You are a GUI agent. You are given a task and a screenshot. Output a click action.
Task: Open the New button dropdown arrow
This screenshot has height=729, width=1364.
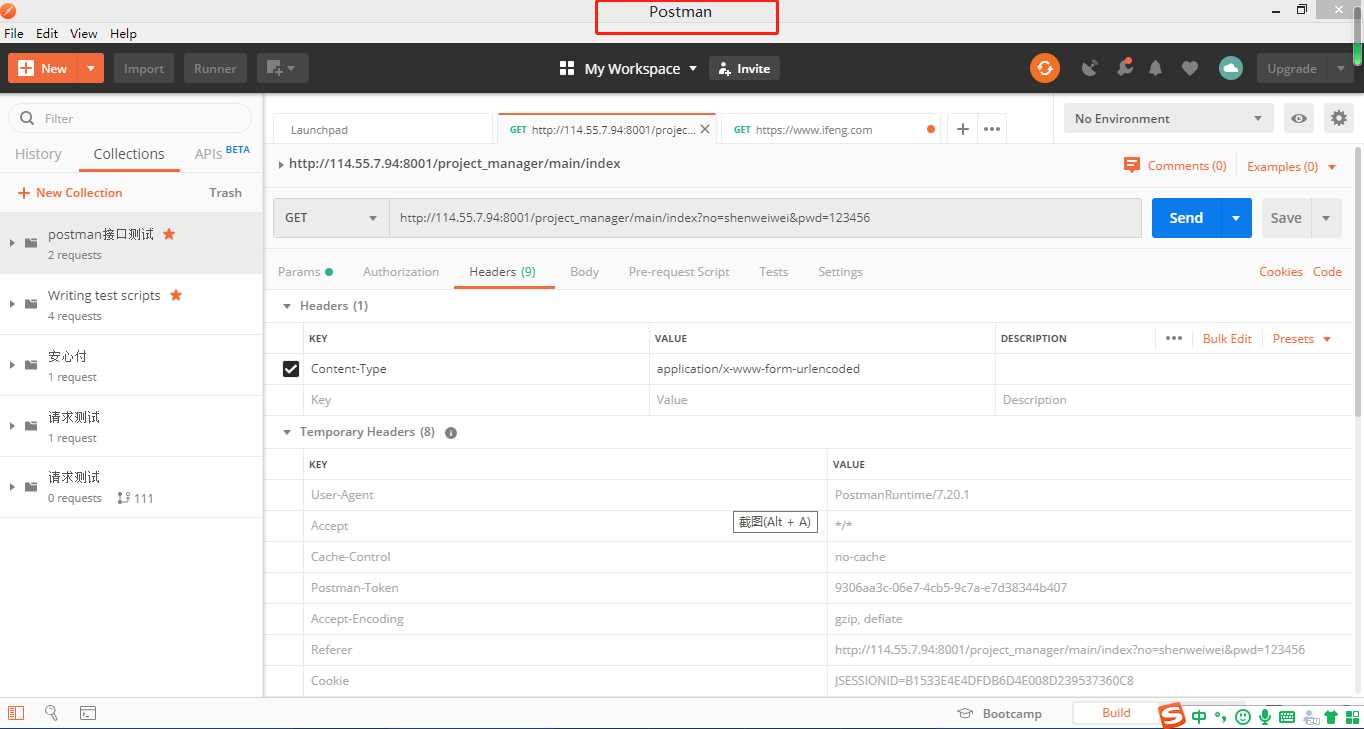(x=91, y=68)
